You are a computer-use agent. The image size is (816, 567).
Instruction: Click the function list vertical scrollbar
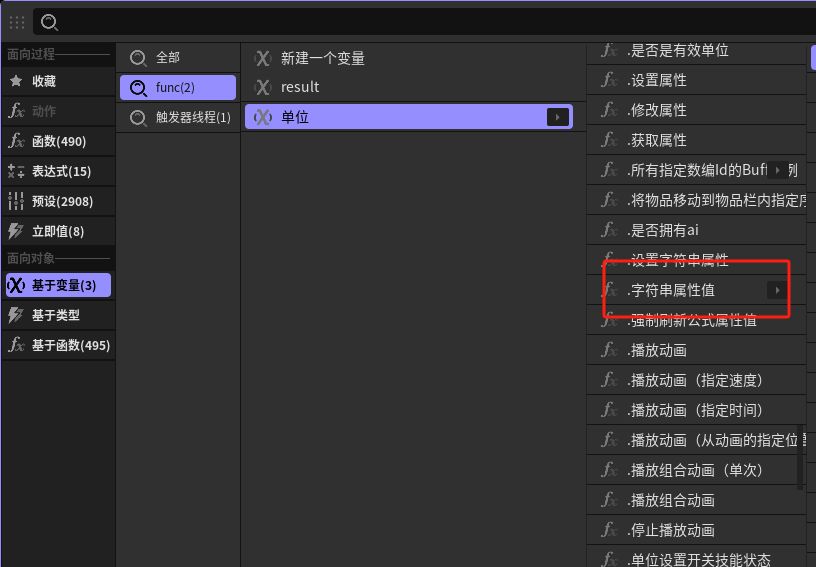[800, 458]
